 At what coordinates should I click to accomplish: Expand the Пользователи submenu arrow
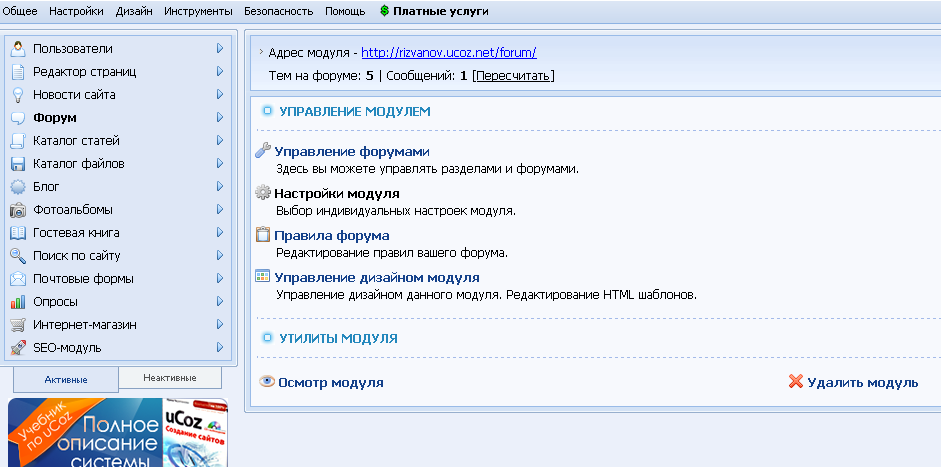pyautogui.click(x=220, y=49)
